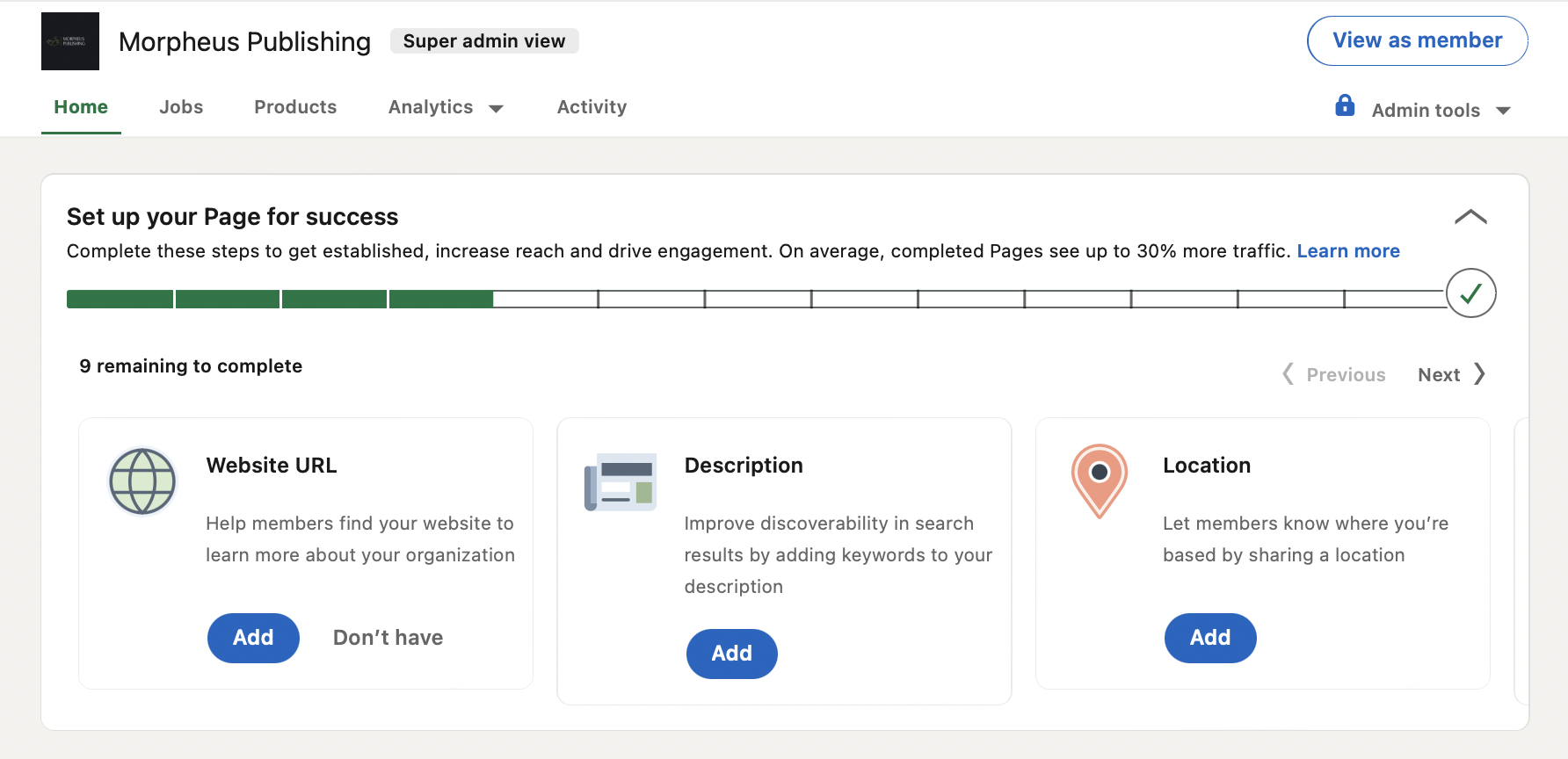Image resolution: width=1568 pixels, height=759 pixels.
Task: Collapse the Set up your Page panel
Action: coord(1470,217)
